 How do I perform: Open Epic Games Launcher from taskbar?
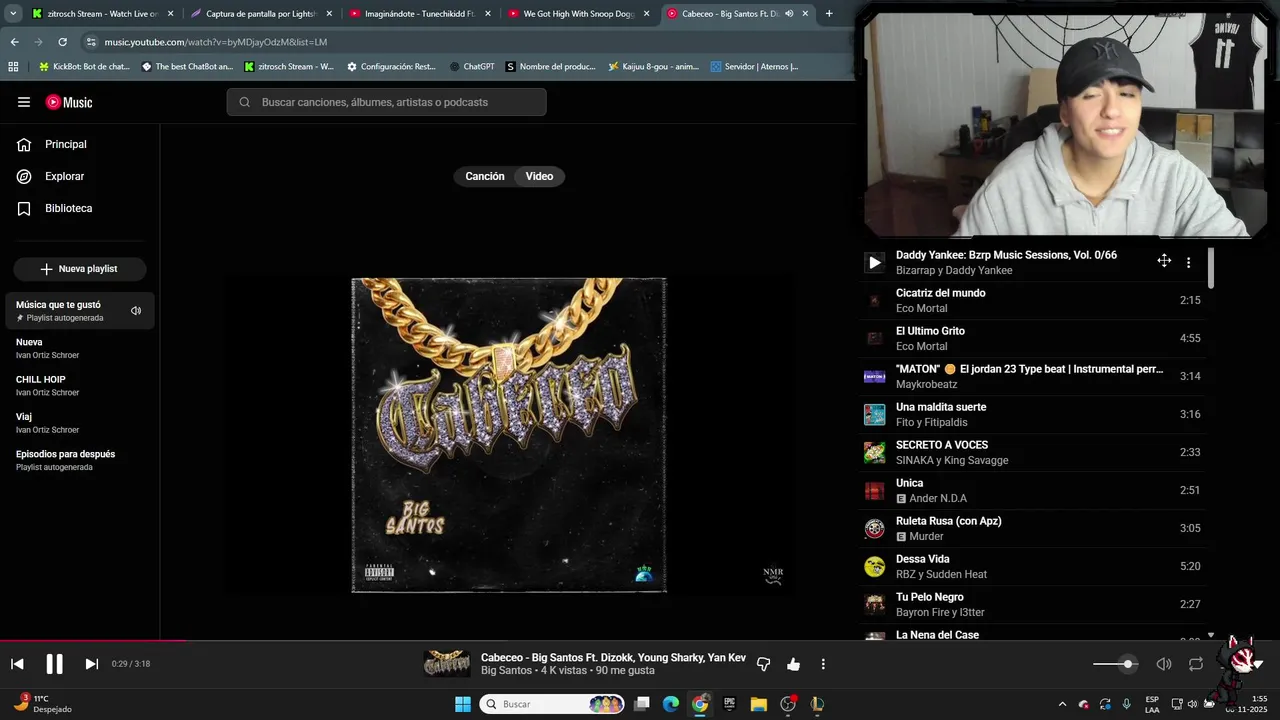tap(729, 704)
